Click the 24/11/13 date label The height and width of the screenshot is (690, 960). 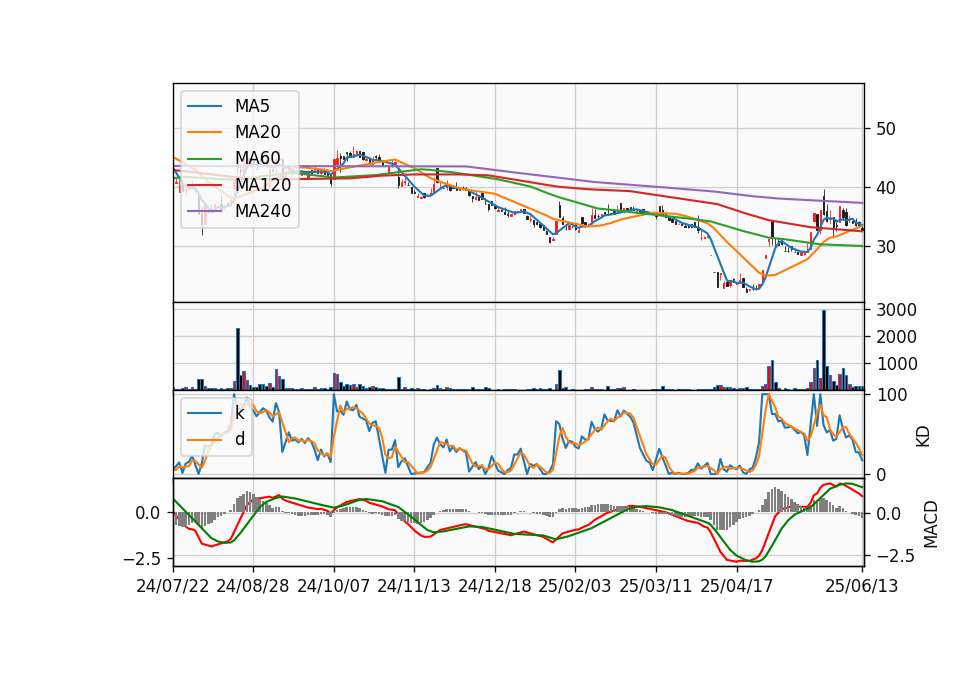414,586
